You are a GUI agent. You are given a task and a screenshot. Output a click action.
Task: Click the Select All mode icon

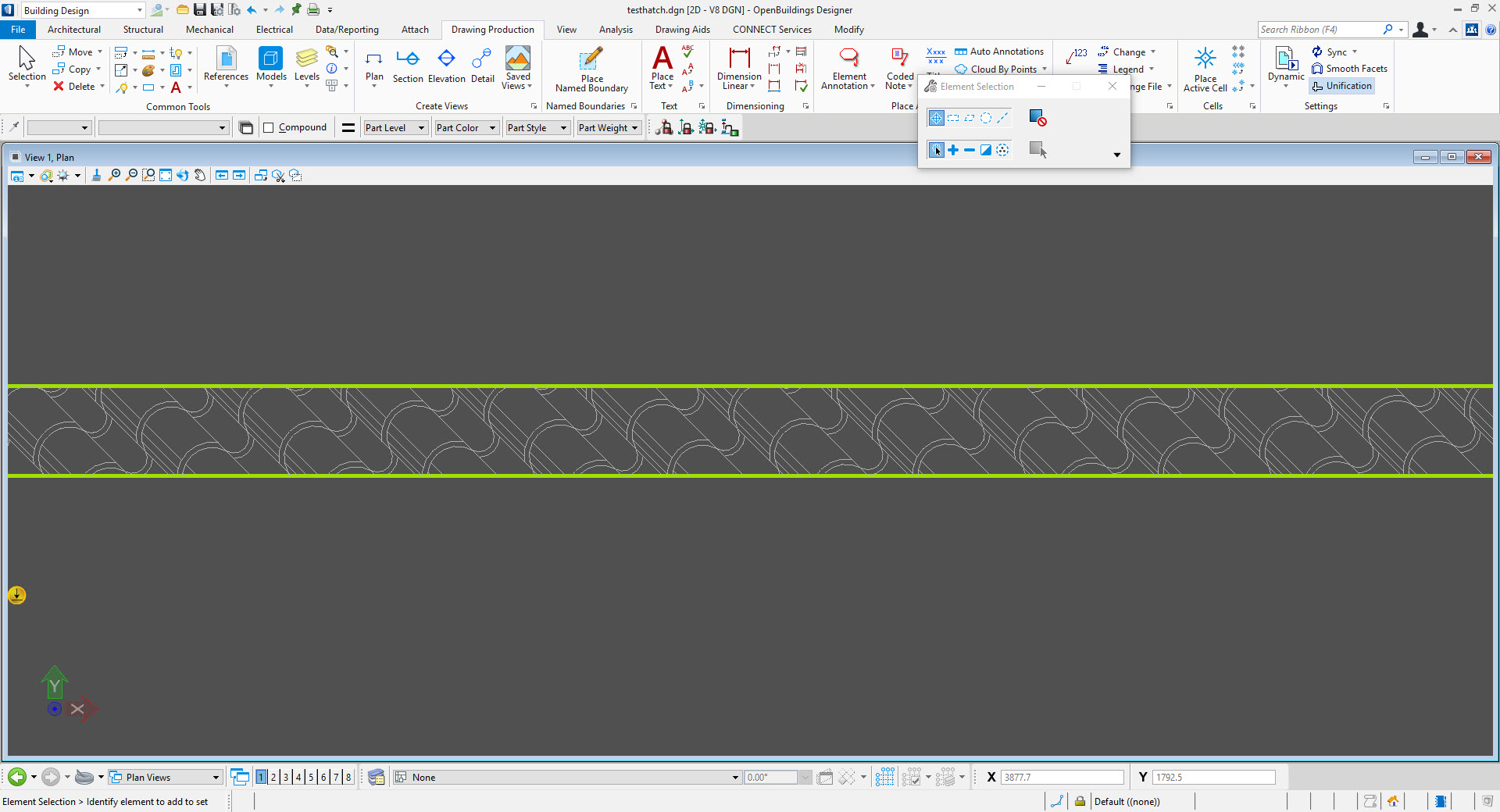tap(1002, 150)
